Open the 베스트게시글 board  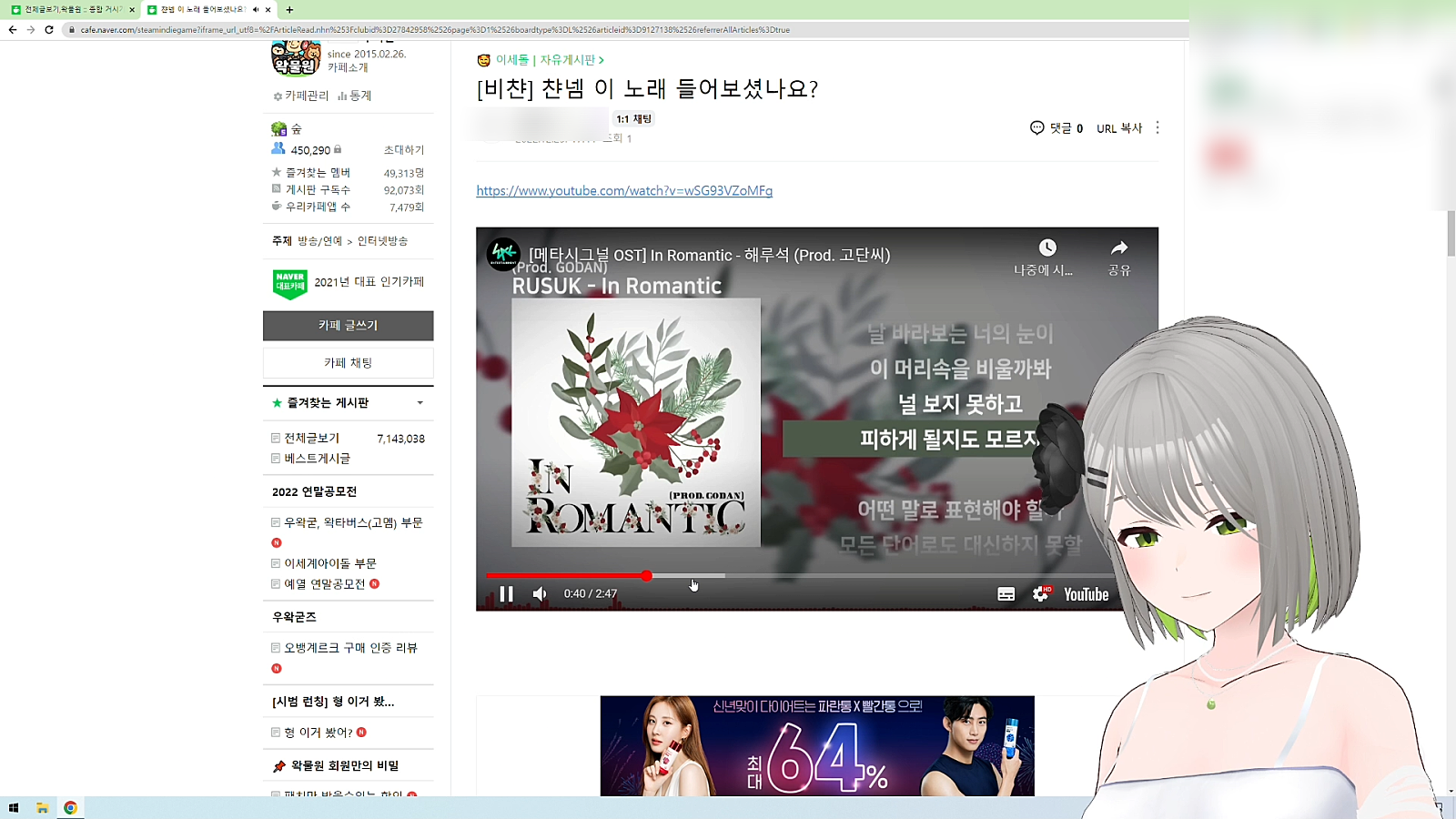(318, 459)
